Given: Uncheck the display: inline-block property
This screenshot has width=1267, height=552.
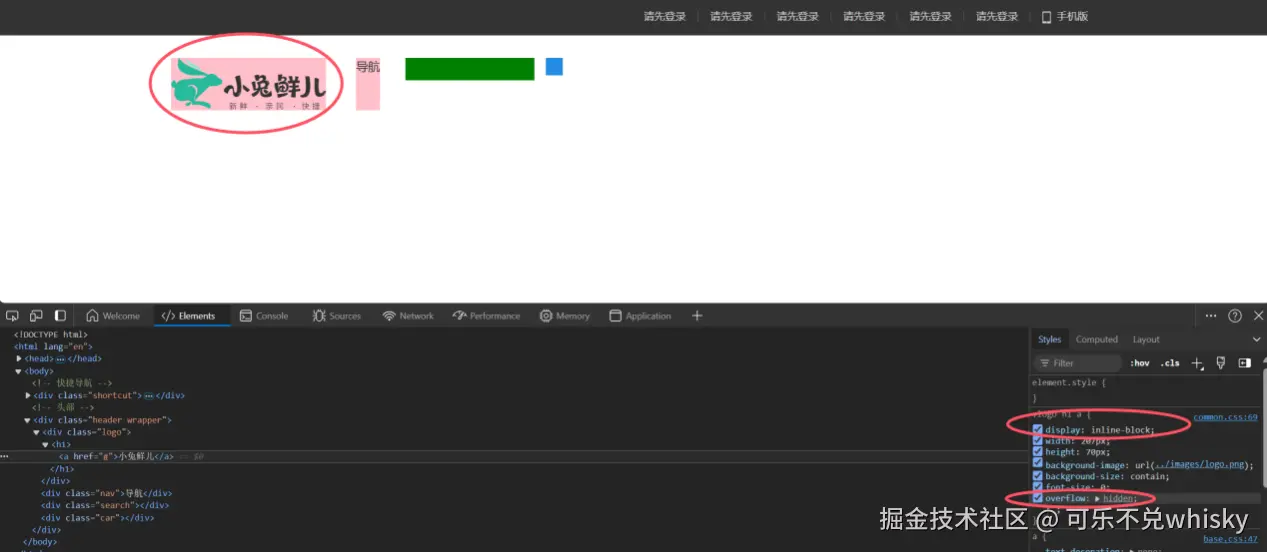Looking at the screenshot, I should 1038,430.
